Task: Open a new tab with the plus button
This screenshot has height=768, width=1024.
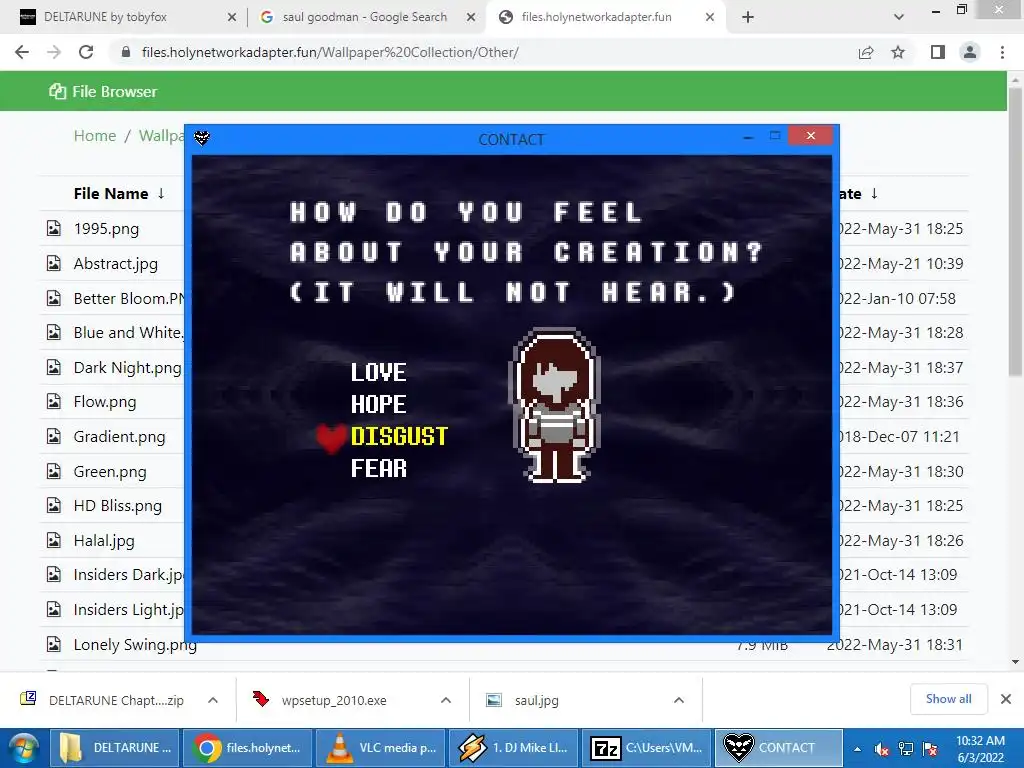Action: tap(748, 17)
